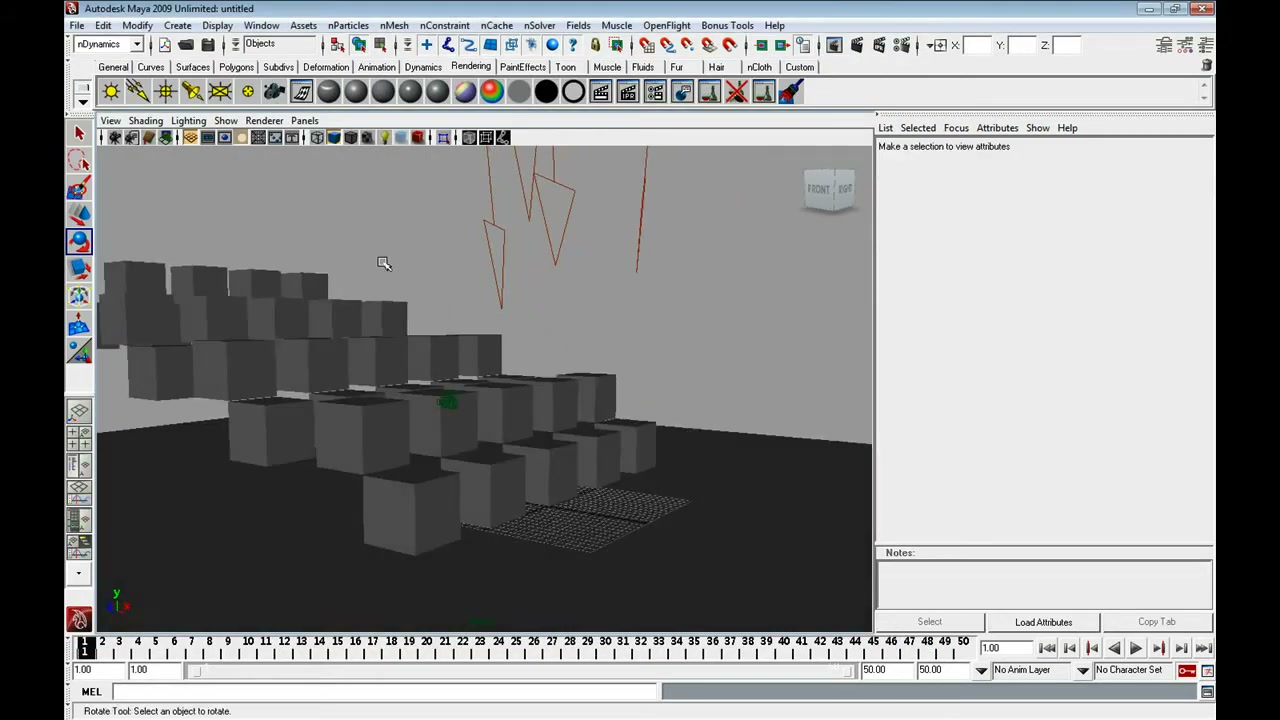Select the Rotate tool
Screen dimensions: 1280x720
[79, 241]
